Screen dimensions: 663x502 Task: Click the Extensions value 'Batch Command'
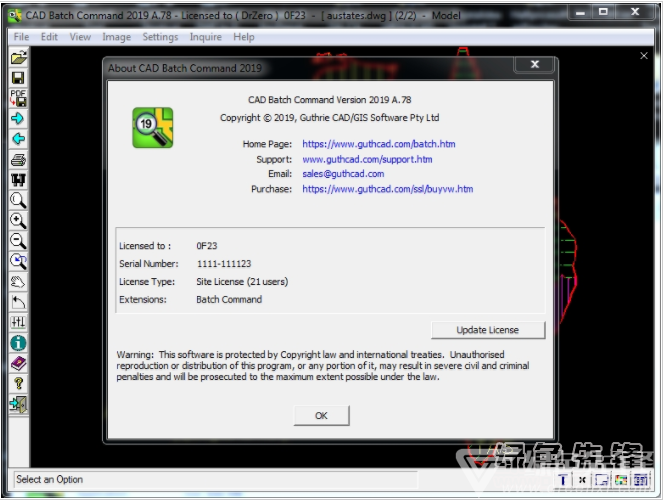(229, 299)
